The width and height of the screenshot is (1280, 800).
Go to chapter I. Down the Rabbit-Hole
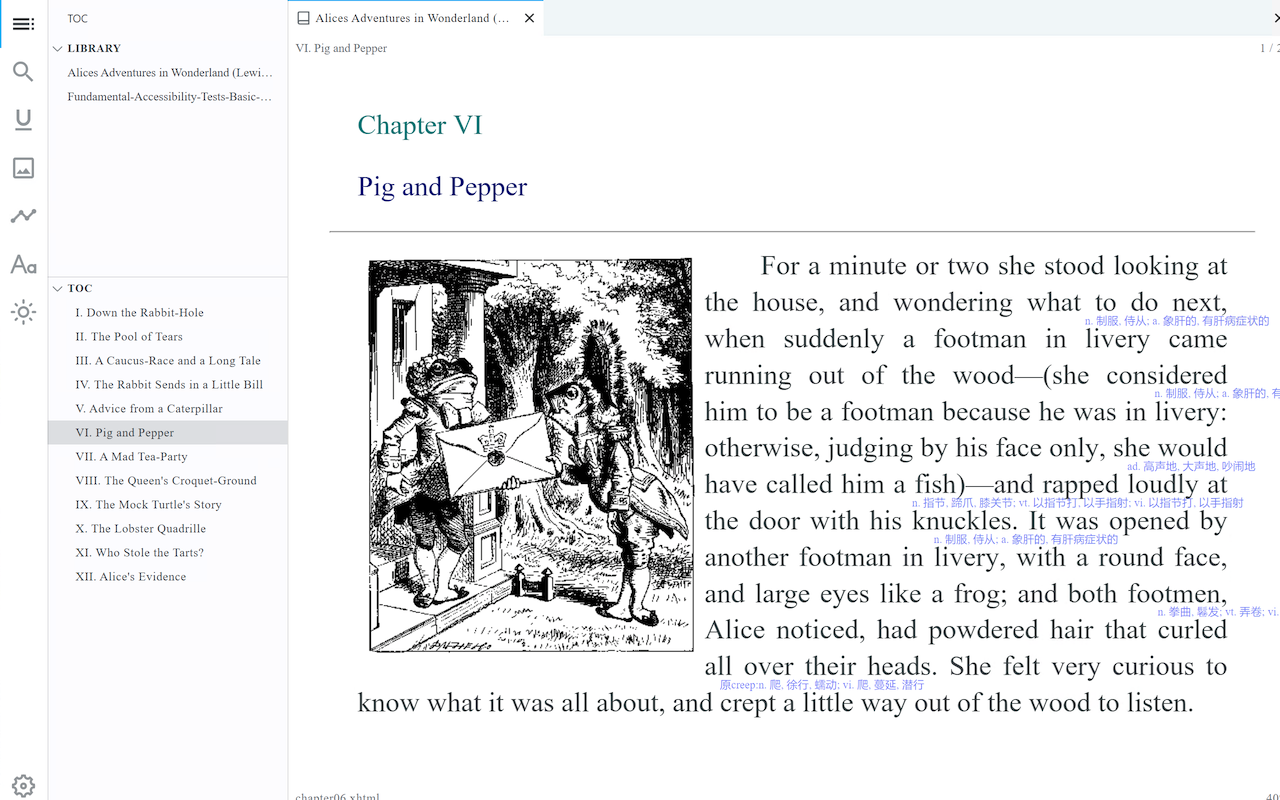(x=139, y=313)
